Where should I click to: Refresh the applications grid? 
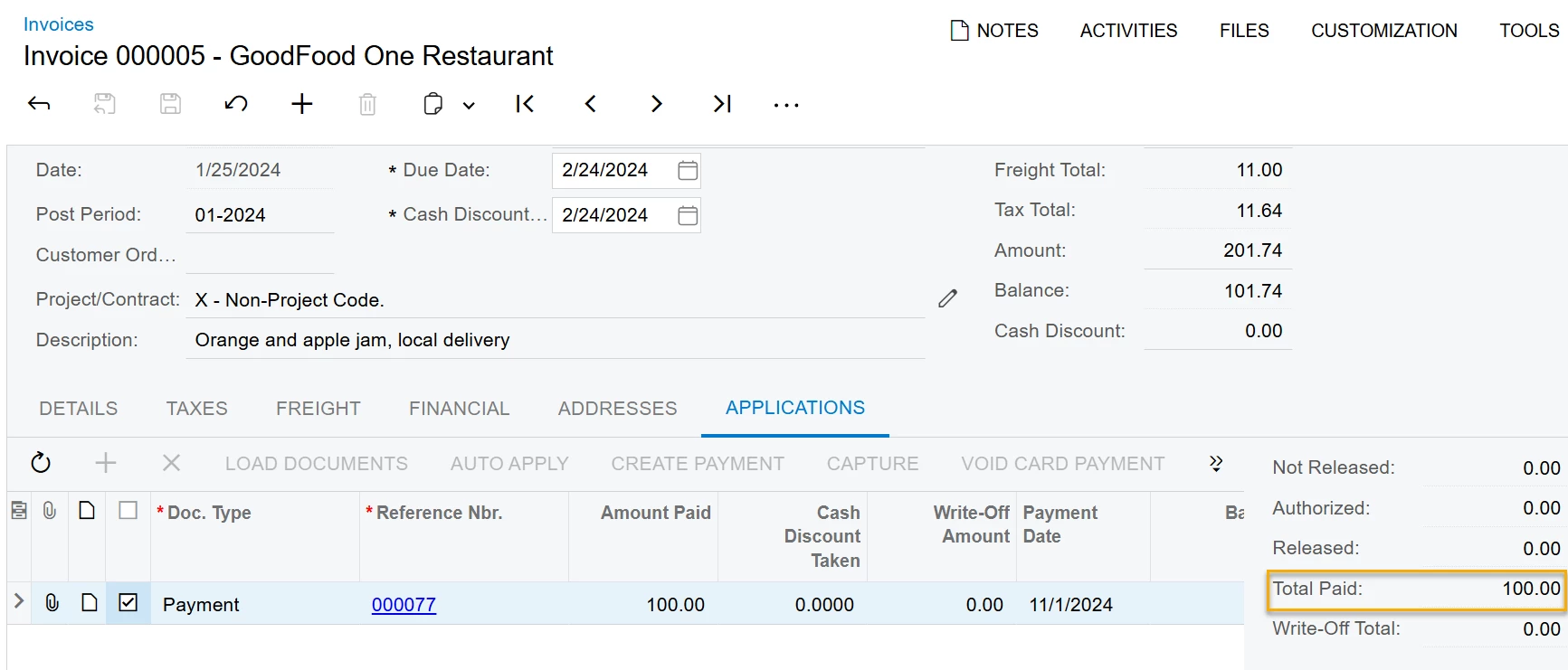click(x=41, y=463)
